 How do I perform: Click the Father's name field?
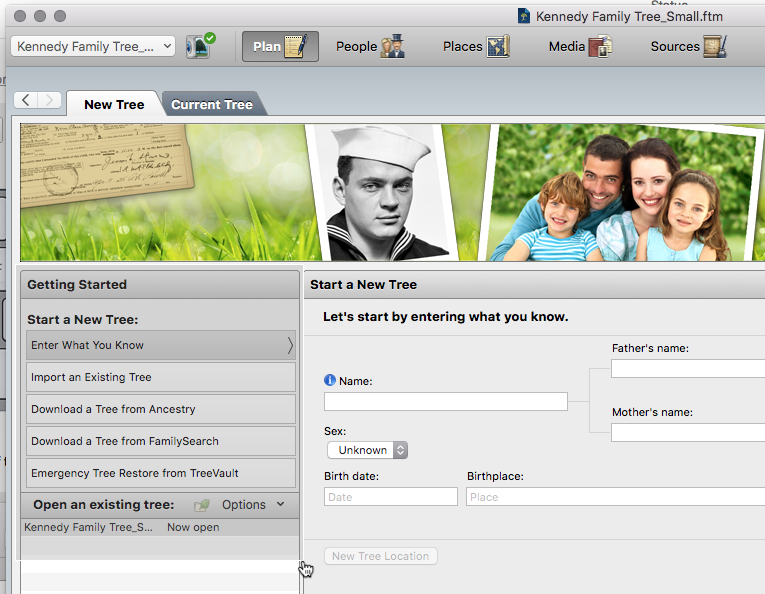coord(688,369)
